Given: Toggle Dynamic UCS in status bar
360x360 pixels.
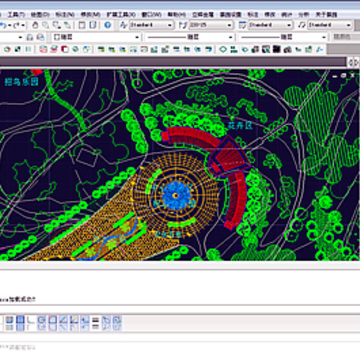Looking at the screenshot, I should 74,323.
